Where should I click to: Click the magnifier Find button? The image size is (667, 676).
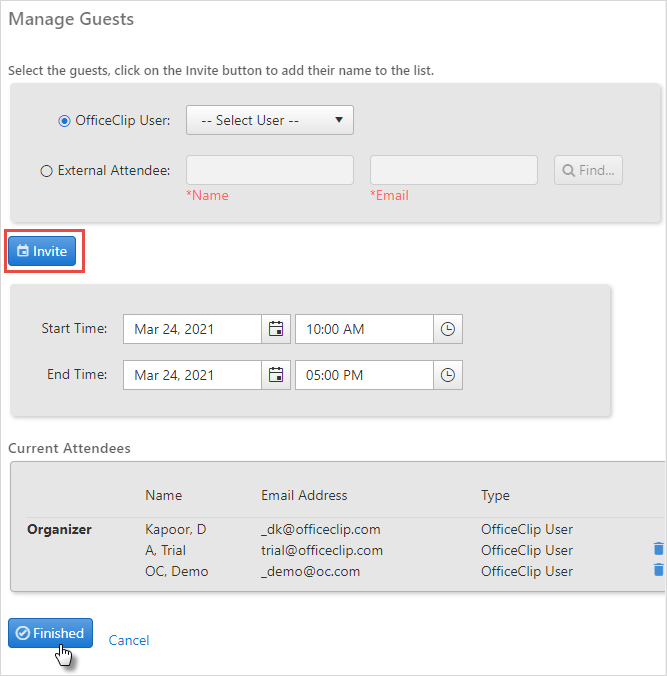point(588,170)
